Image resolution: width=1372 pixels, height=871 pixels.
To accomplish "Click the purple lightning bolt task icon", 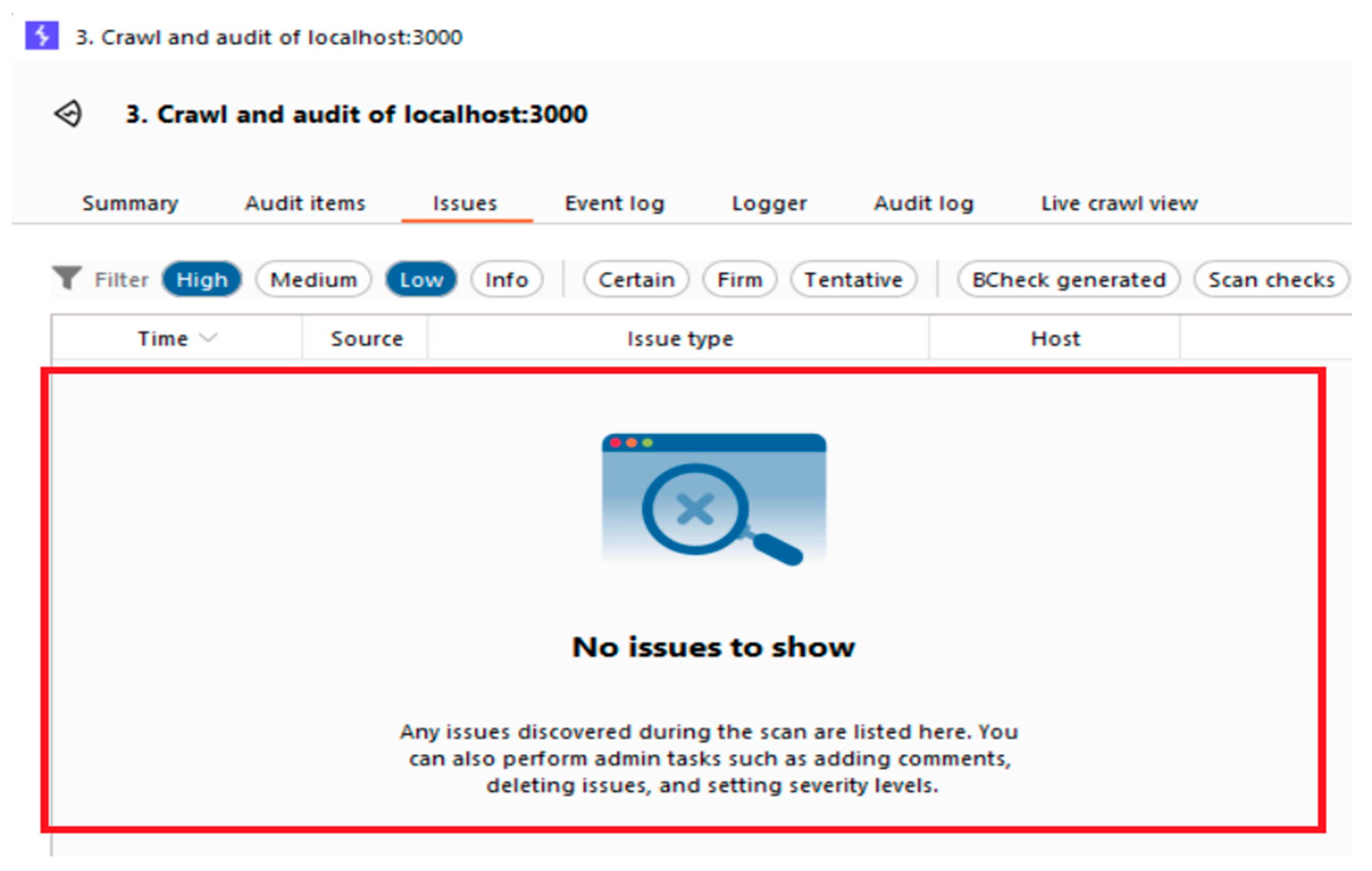I will point(42,36).
